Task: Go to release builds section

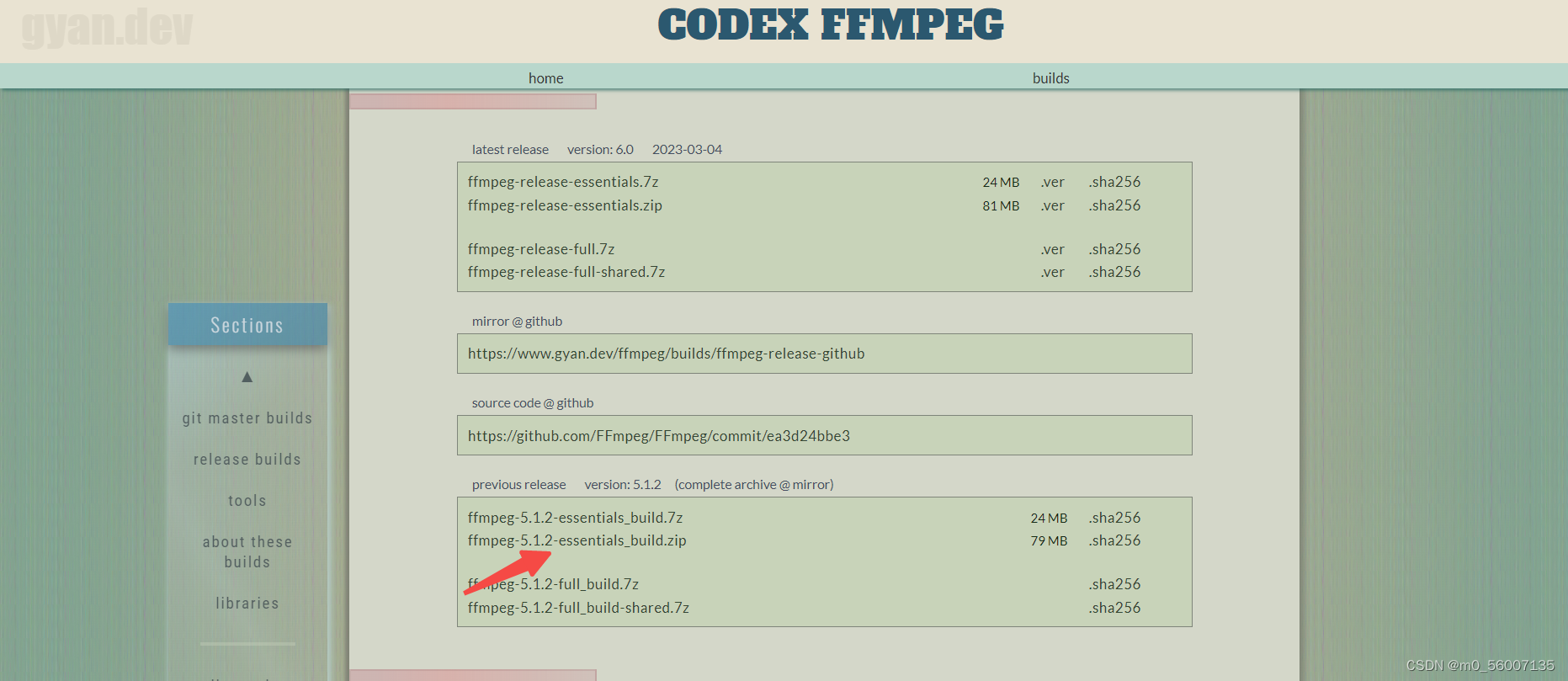Action: pos(247,460)
